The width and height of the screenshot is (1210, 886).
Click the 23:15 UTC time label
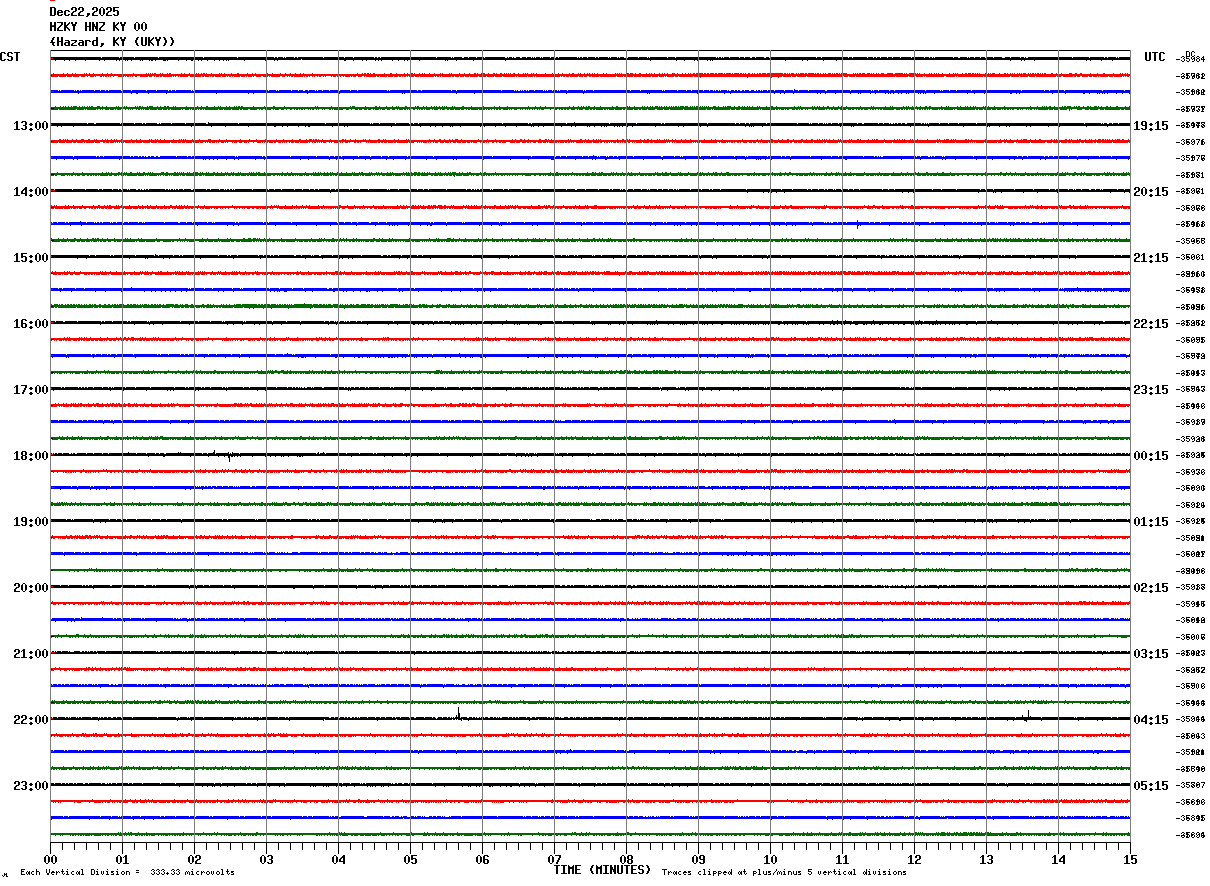tap(1150, 390)
